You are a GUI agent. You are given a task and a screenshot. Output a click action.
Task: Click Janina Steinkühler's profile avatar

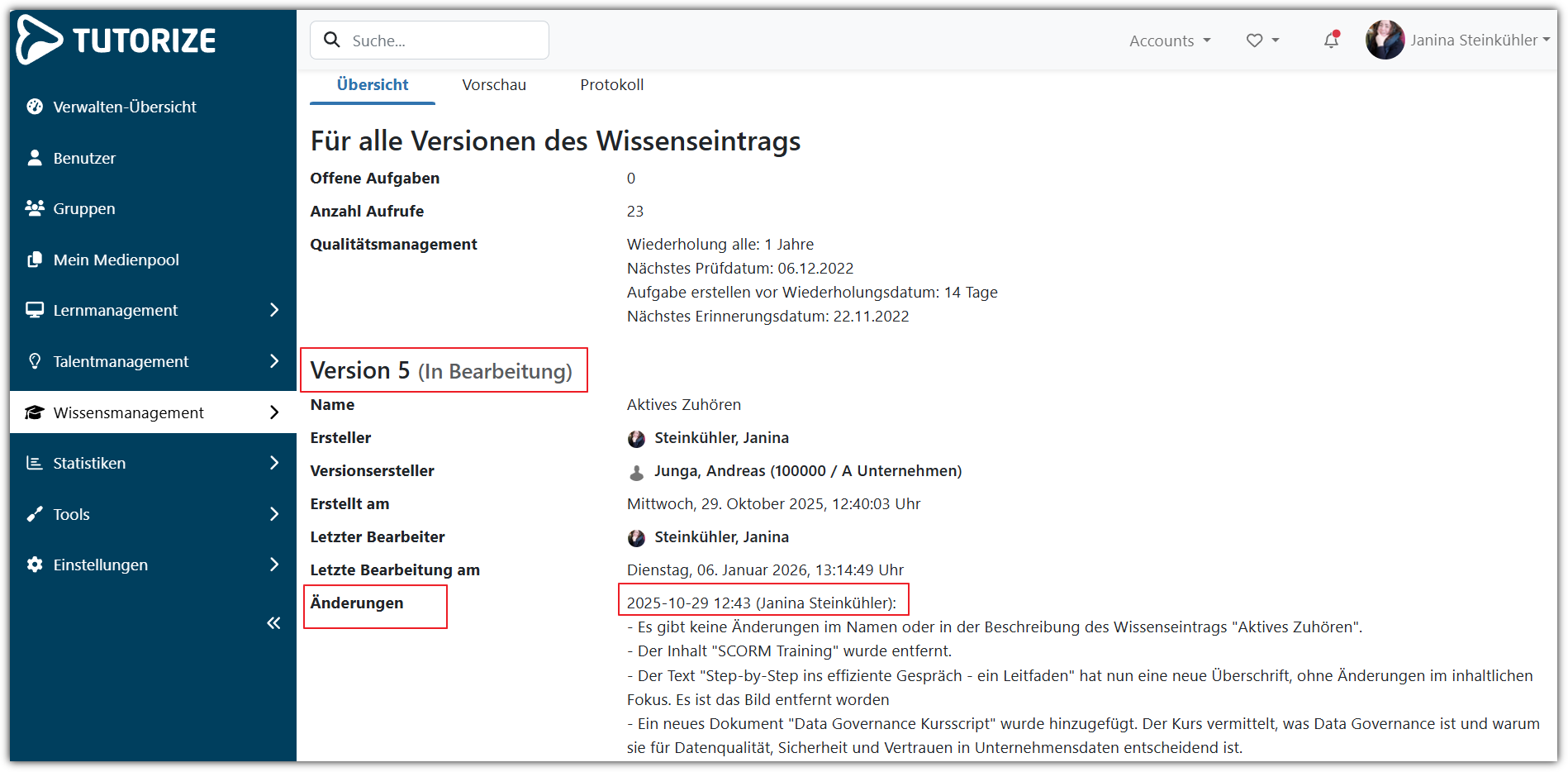pos(1385,40)
